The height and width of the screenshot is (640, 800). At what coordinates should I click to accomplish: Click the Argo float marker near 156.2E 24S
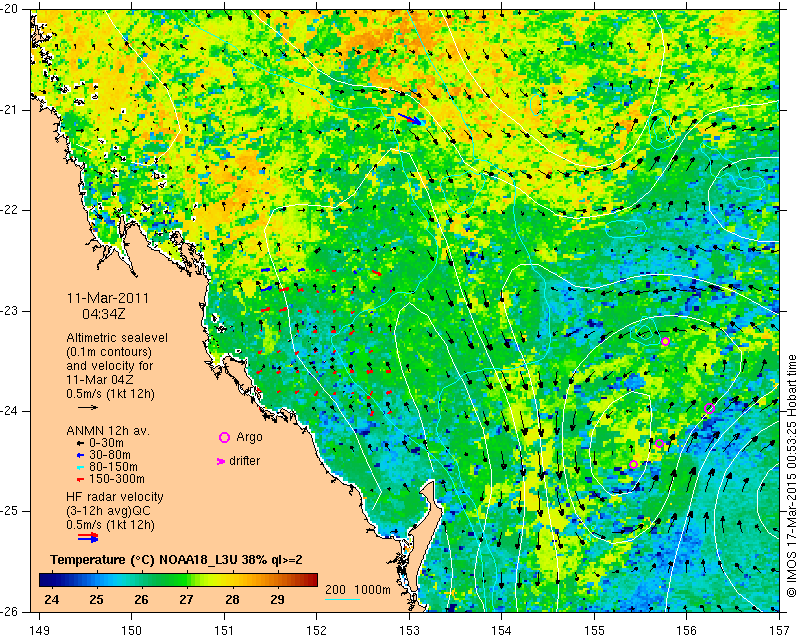(709, 408)
